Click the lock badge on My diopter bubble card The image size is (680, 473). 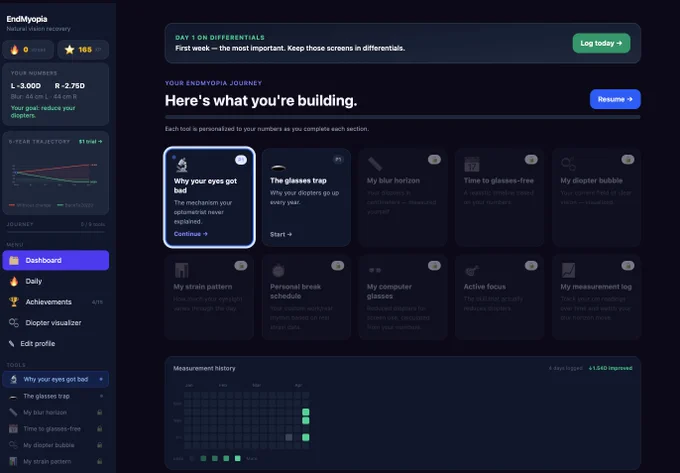pyautogui.click(x=628, y=160)
